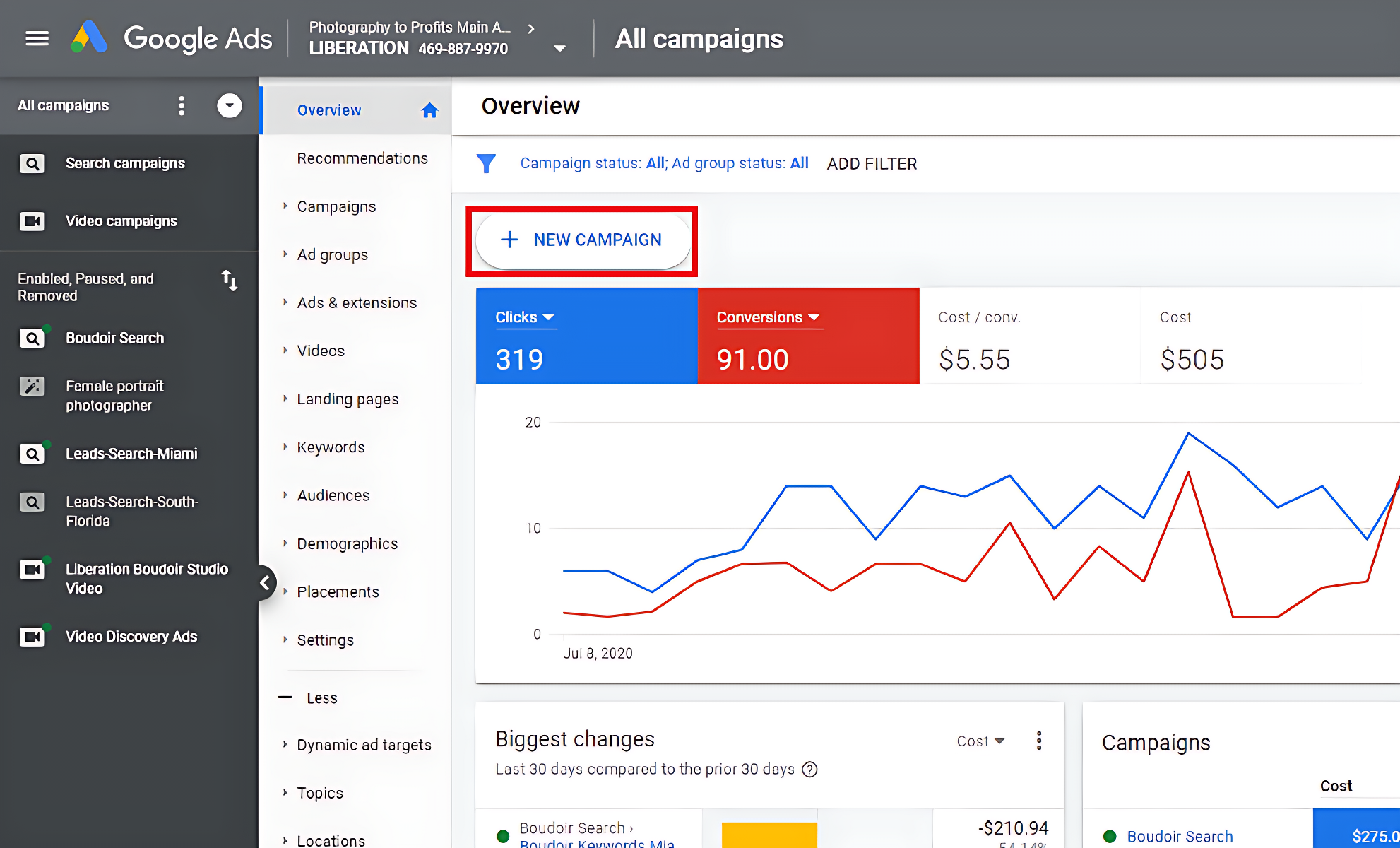Open the Clicks metric dropdown
Screen dimensions: 1400x848
pyautogui.click(x=525, y=317)
